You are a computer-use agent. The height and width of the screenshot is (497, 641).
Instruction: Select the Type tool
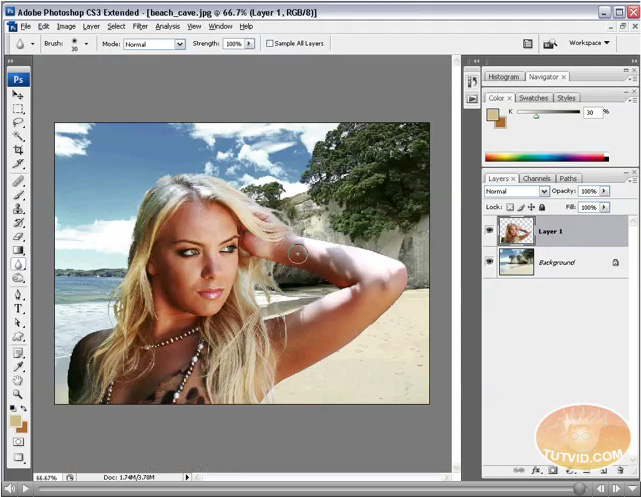coord(18,309)
